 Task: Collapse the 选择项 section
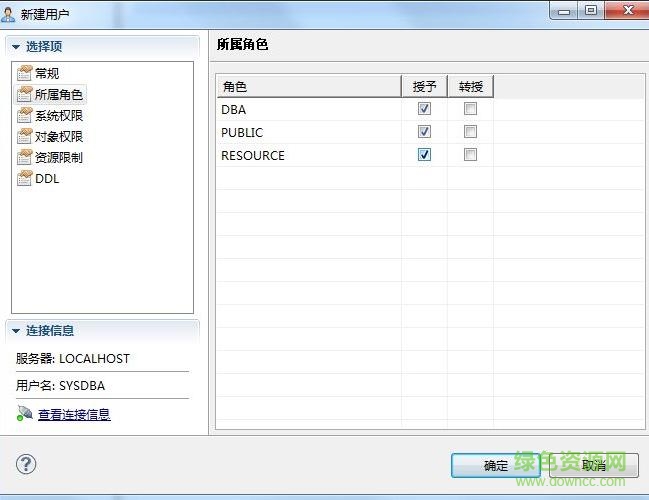pos(16,47)
